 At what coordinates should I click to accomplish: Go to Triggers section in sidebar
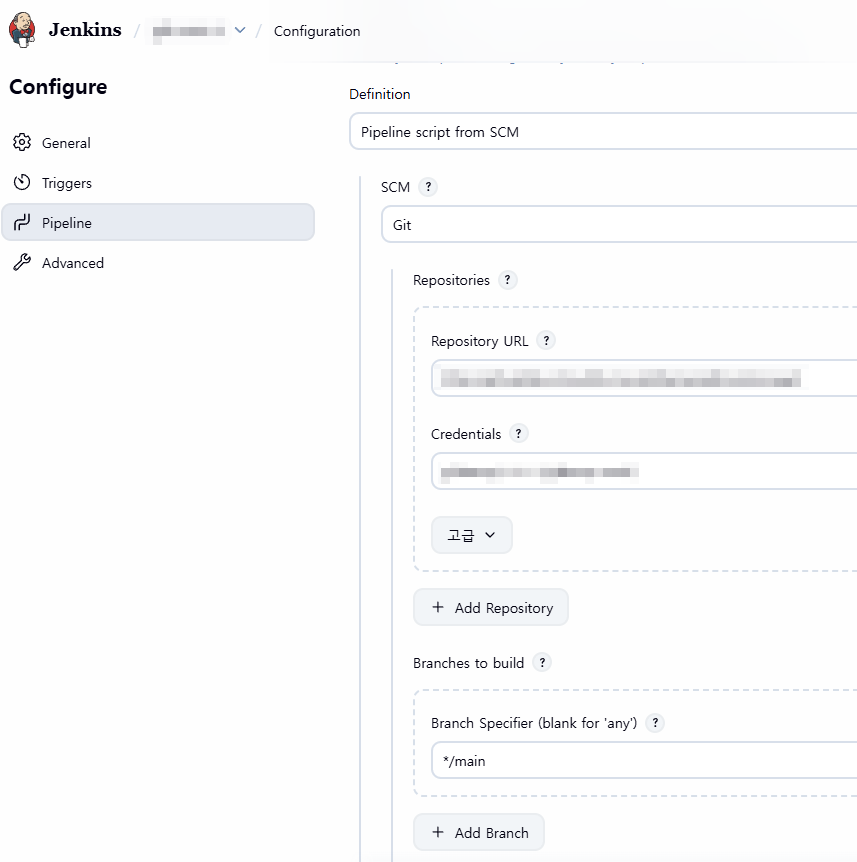158,183
